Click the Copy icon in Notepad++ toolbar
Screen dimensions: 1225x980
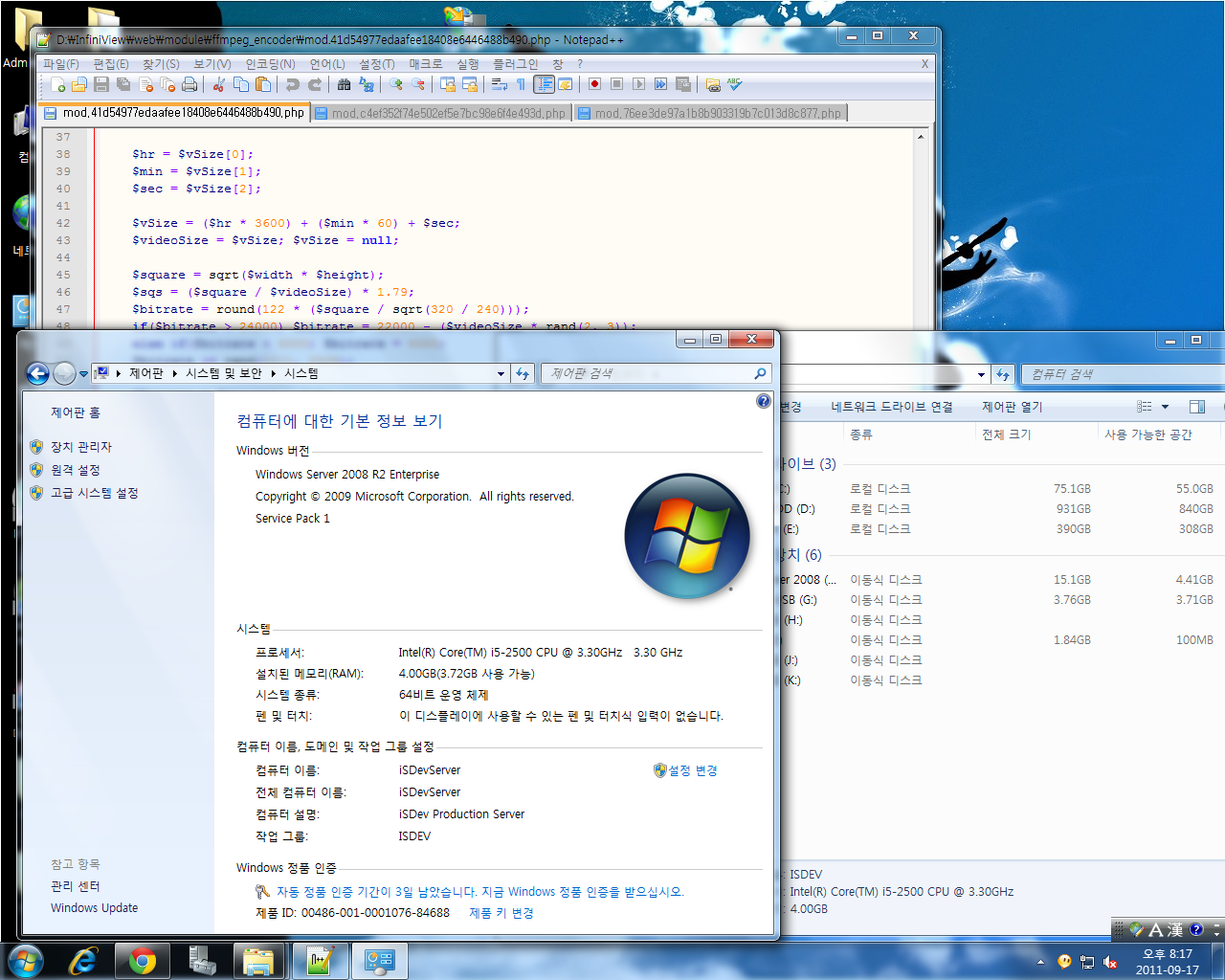pos(241,84)
